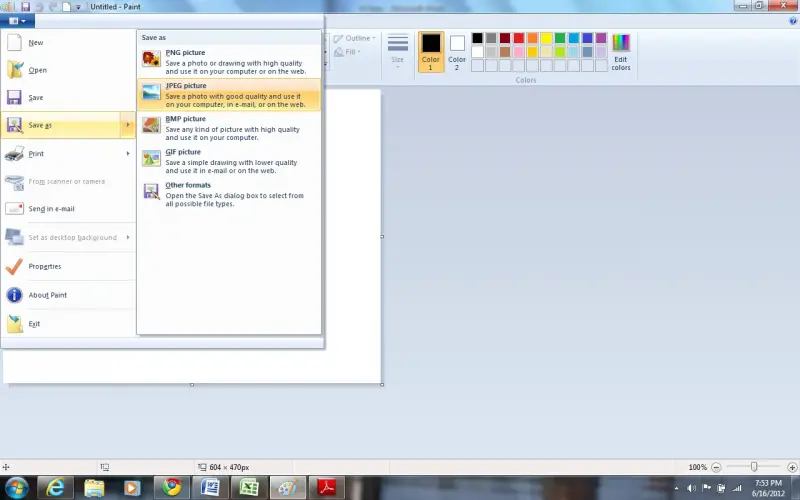Image resolution: width=800 pixels, height=500 pixels.
Task: Click the Edit colors rainbow icon
Action: (x=621, y=43)
